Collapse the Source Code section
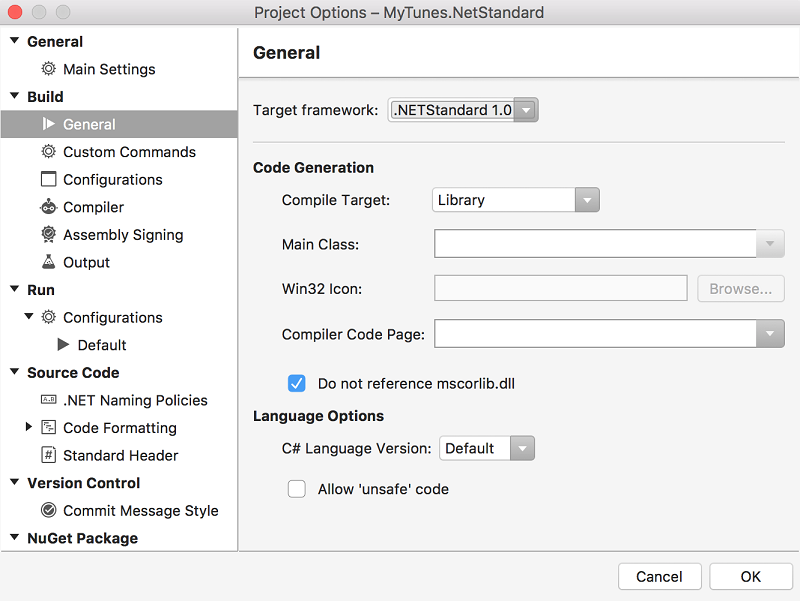This screenshot has width=800, height=601. coord(15,371)
